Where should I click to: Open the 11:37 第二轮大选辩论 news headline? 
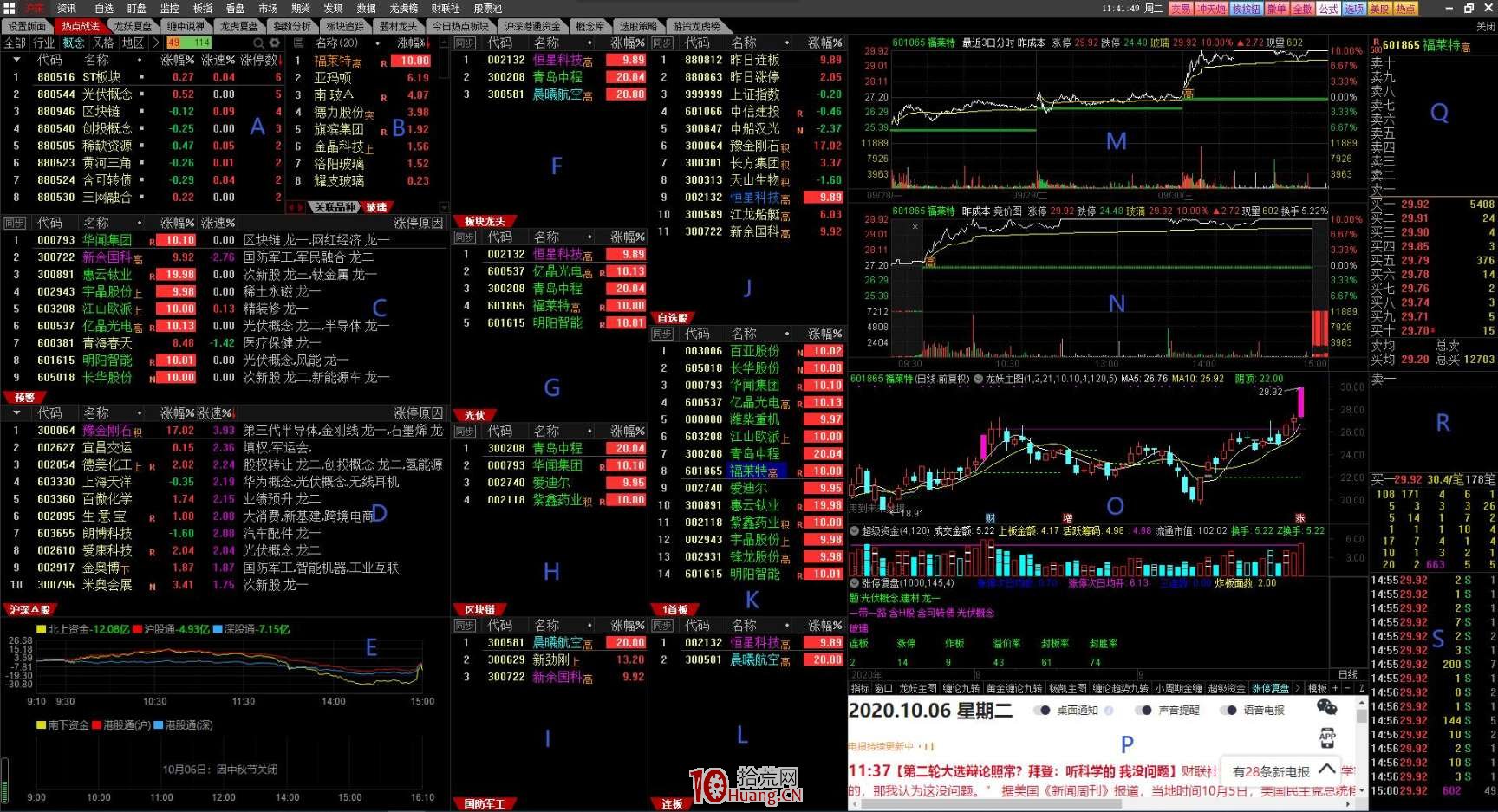(1013, 771)
